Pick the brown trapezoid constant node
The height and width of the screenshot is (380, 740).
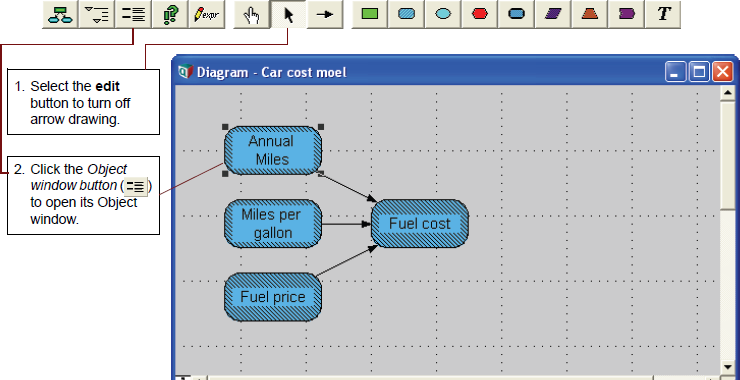coord(590,15)
